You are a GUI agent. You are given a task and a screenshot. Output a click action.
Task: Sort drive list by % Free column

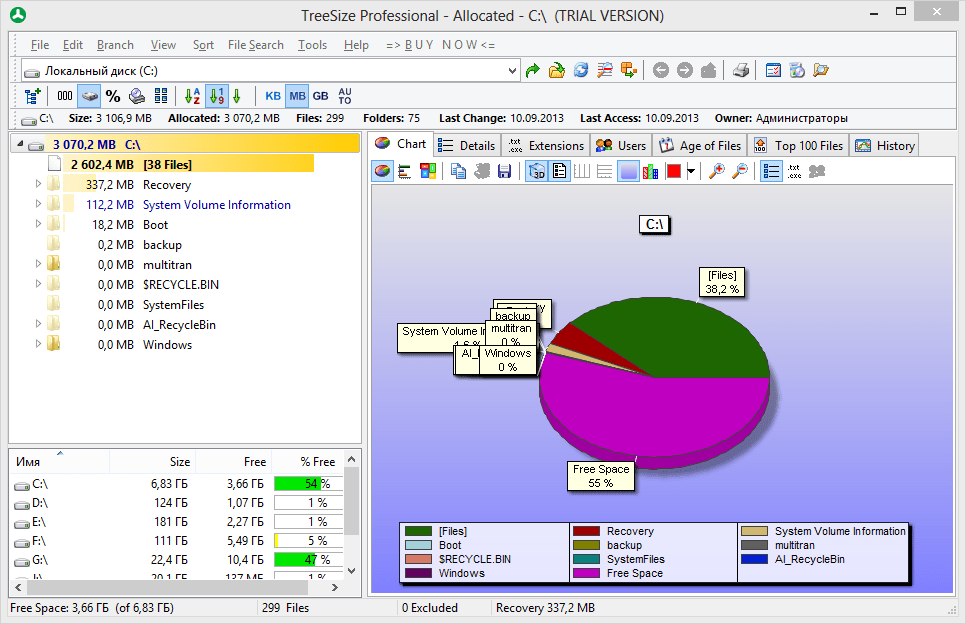[317, 461]
